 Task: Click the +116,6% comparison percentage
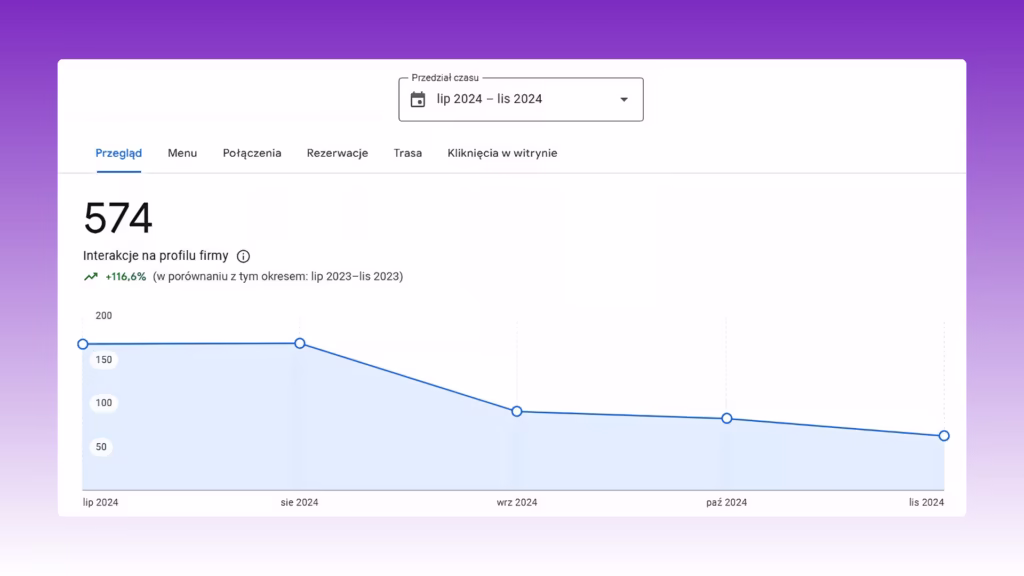tap(125, 277)
